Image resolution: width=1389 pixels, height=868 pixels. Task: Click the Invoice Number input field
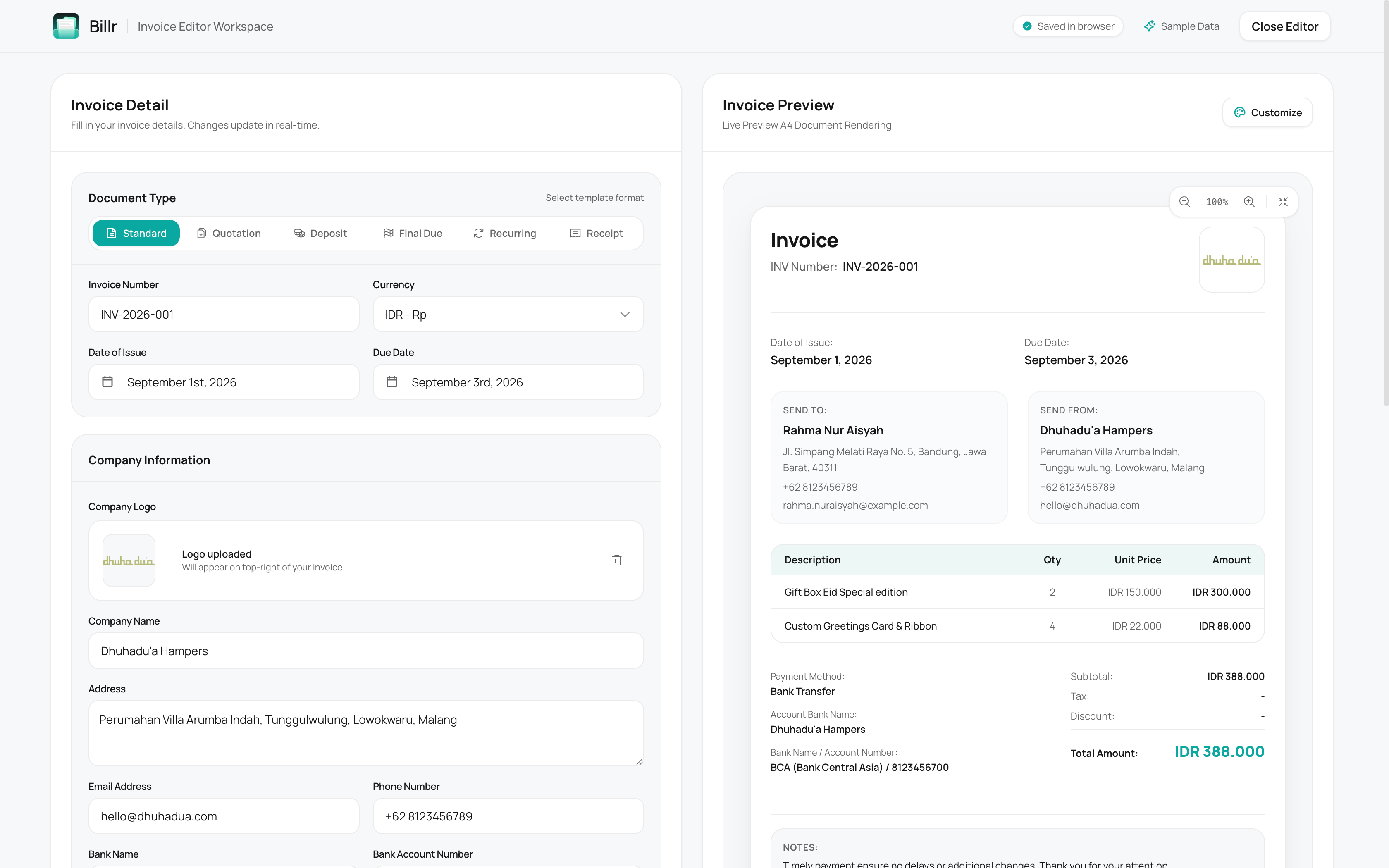click(224, 314)
